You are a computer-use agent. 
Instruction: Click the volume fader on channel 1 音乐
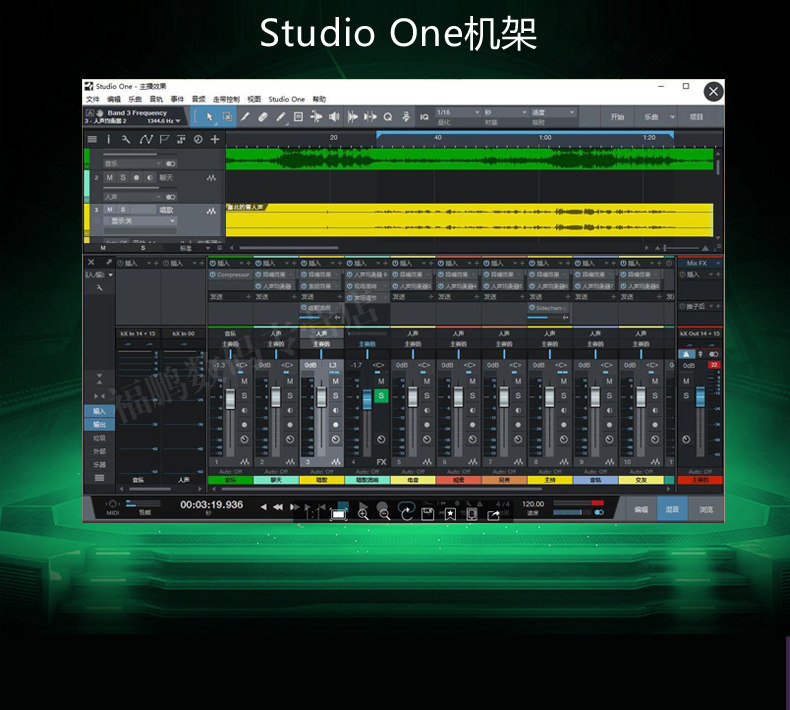[x=230, y=398]
